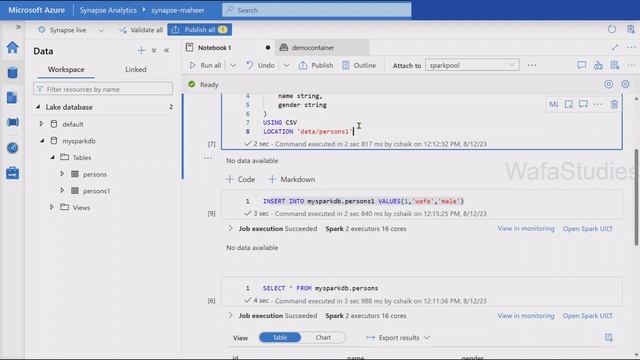The height and width of the screenshot is (360, 640).
Task: Open the Monitor hub icon
Action: point(12,148)
